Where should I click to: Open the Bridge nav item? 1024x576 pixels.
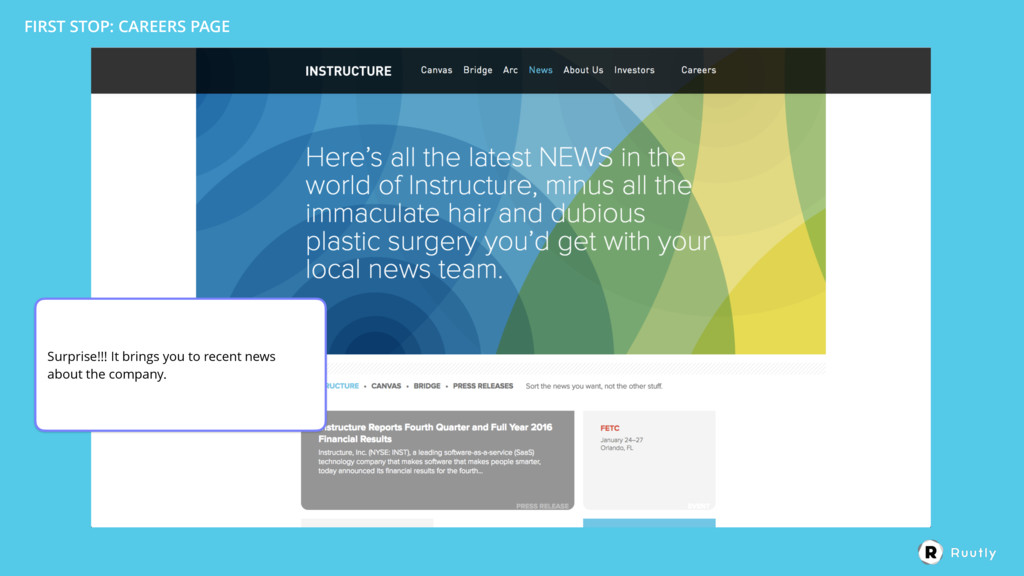coord(477,70)
